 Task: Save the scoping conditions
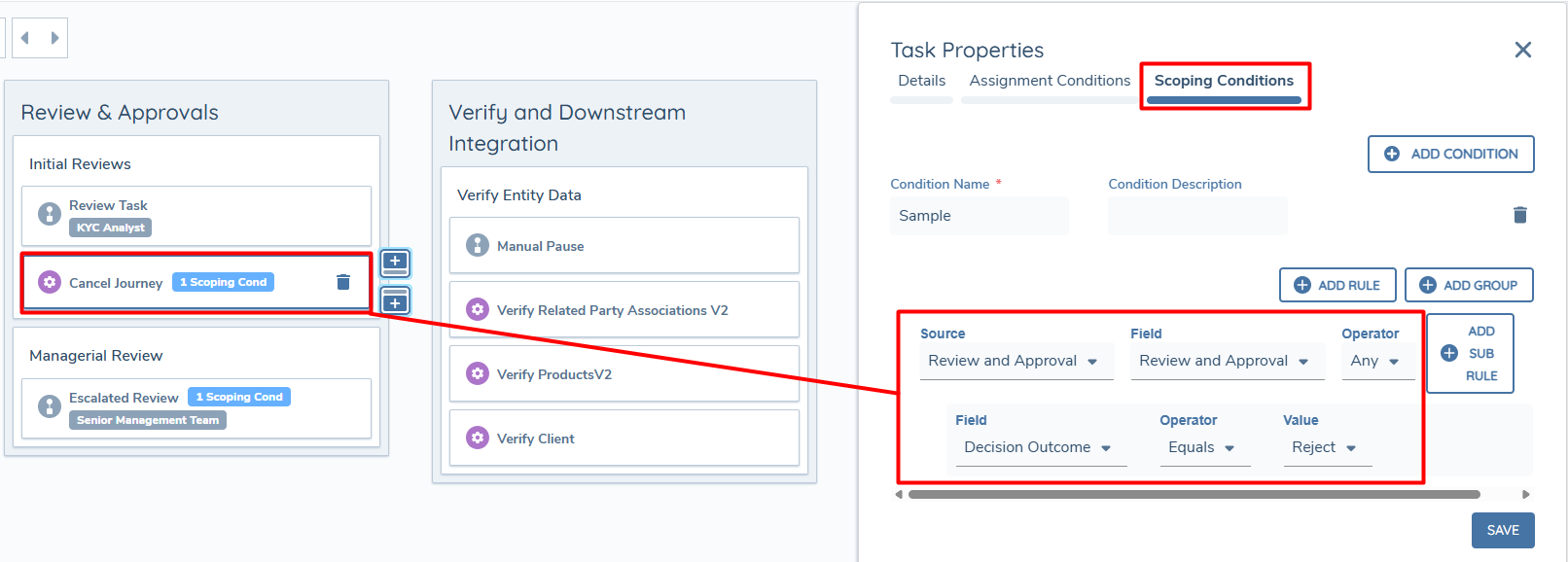1502,530
